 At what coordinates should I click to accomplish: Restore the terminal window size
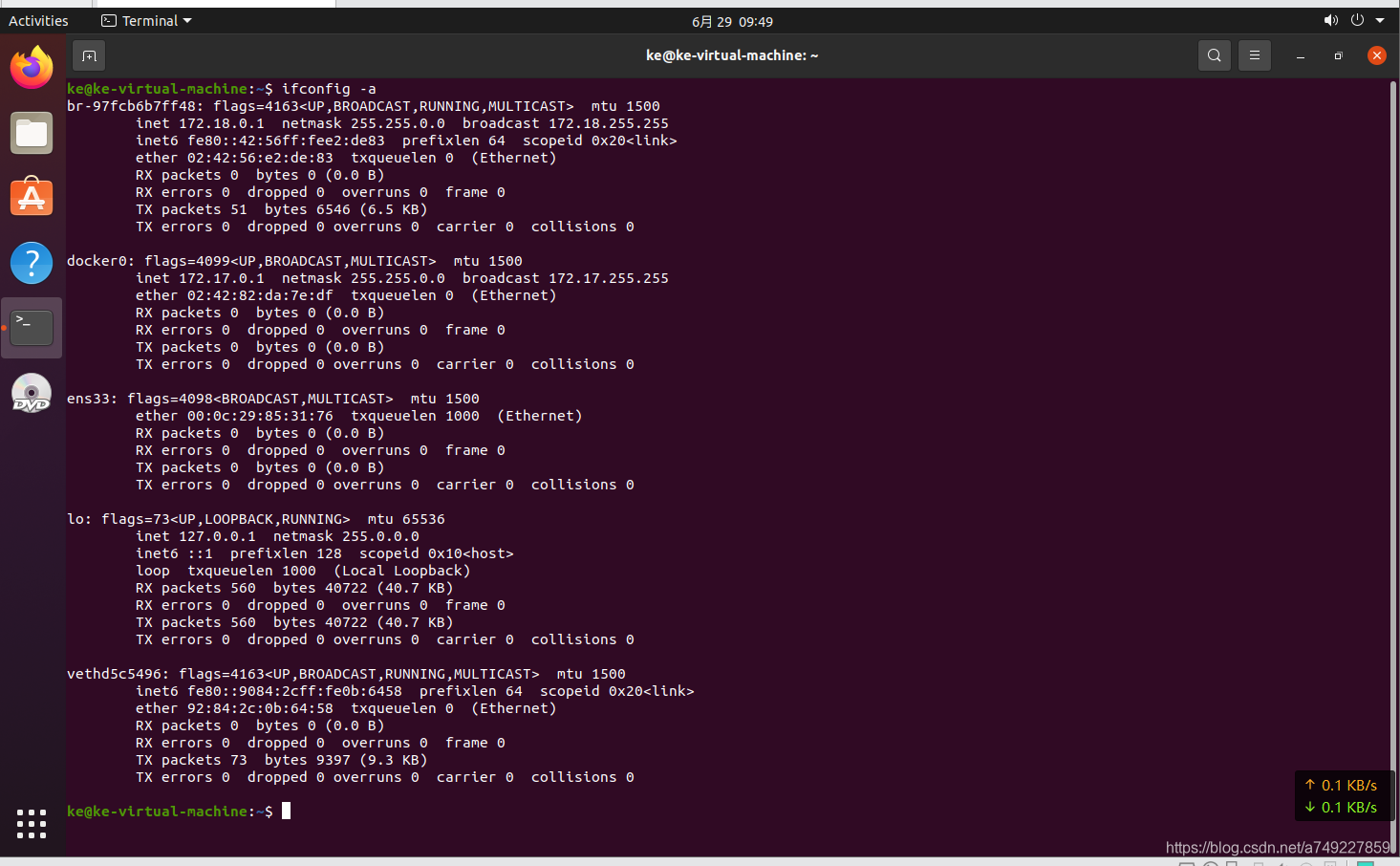click(1338, 56)
